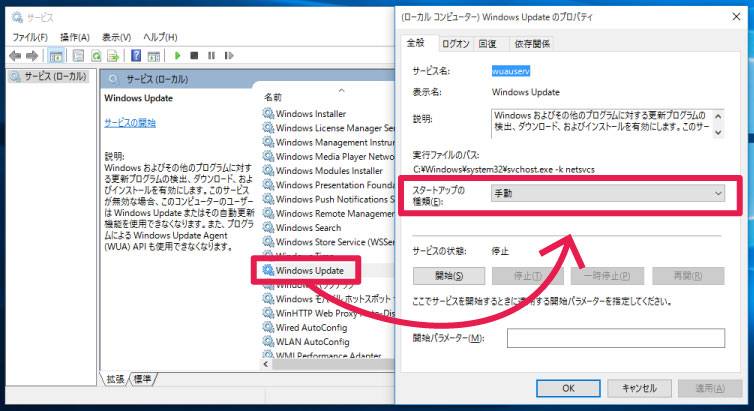
Task: Open properties toolbar icon in Services window
Action: [78, 56]
